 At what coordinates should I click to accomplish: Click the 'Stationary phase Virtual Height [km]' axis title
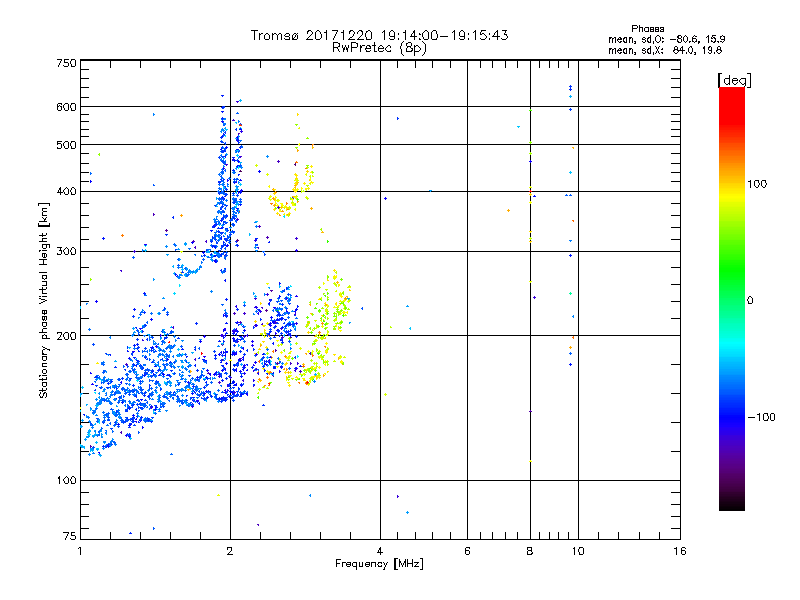(44, 300)
